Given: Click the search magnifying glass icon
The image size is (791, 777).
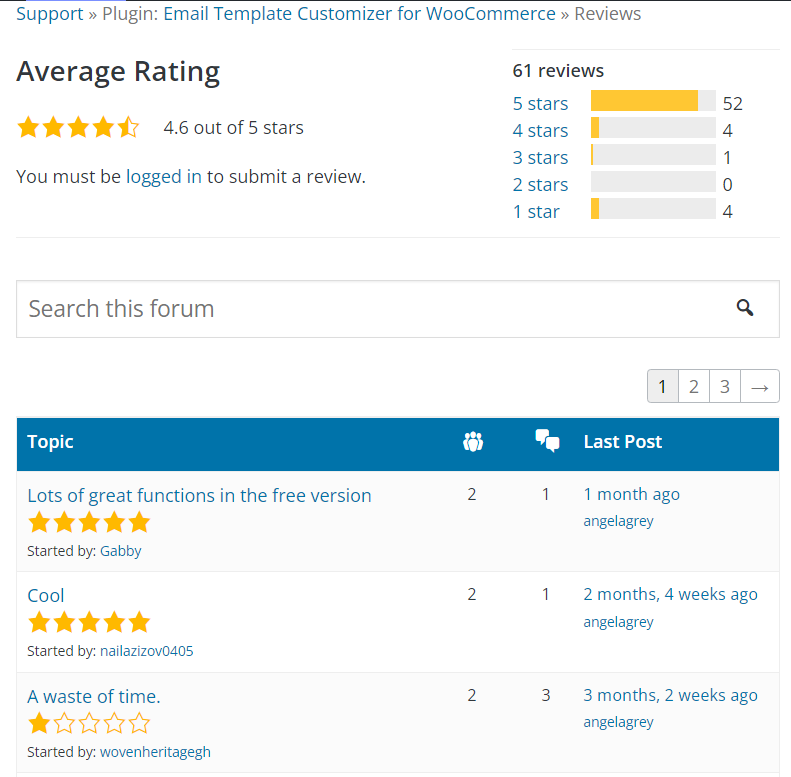Looking at the screenshot, I should point(744,308).
